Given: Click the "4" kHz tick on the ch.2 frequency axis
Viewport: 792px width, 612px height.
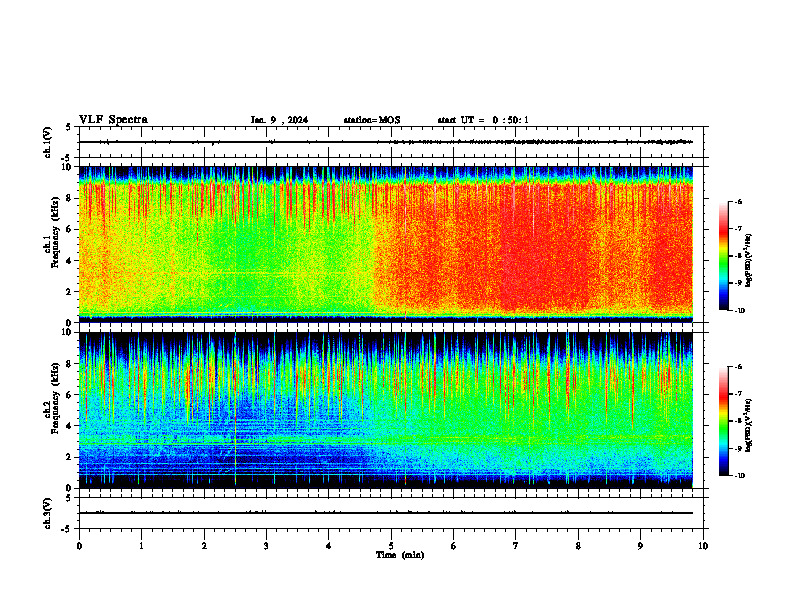Looking at the screenshot, I should tap(70, 426).
